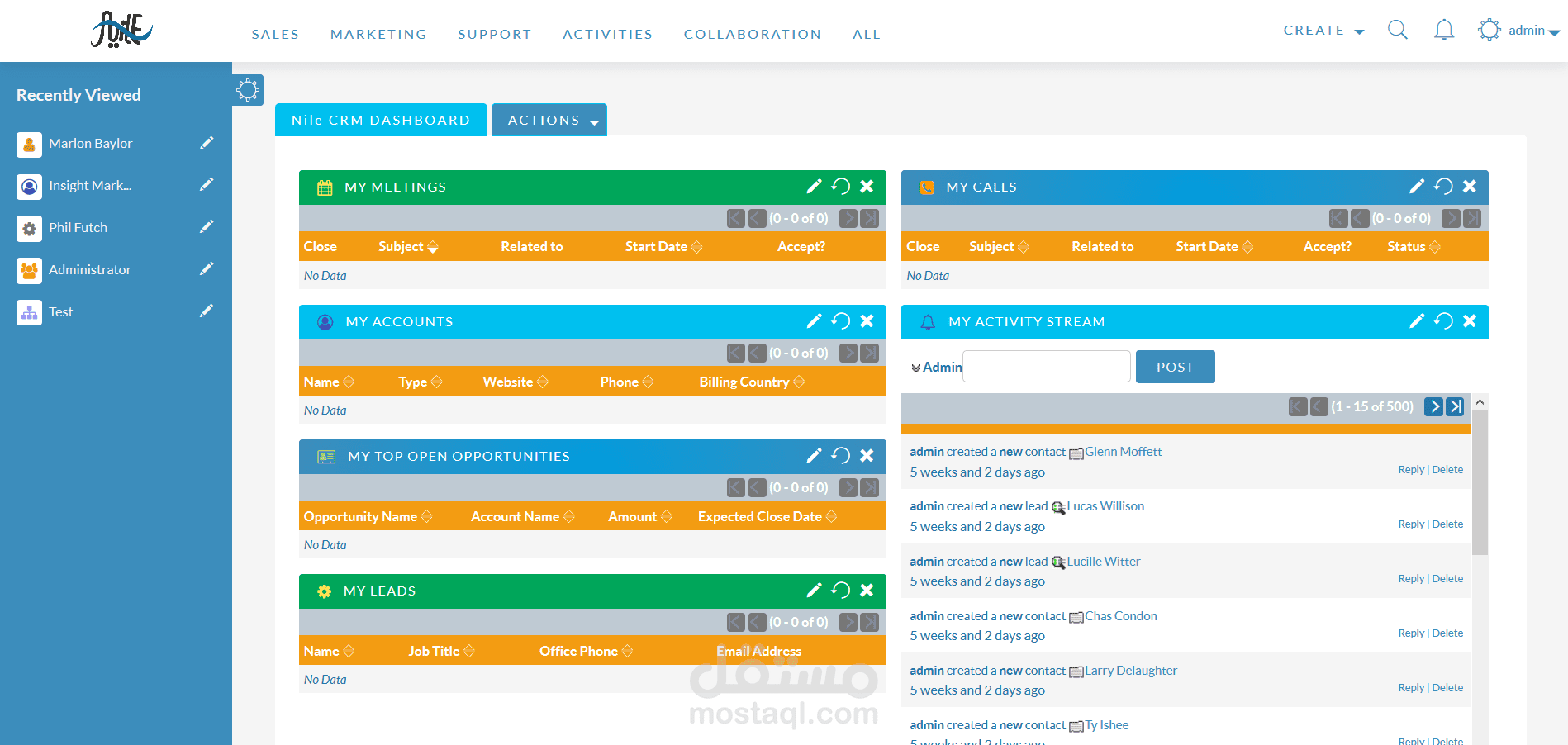Edit Administrator record pencil icon

click(x=207, y=268)
